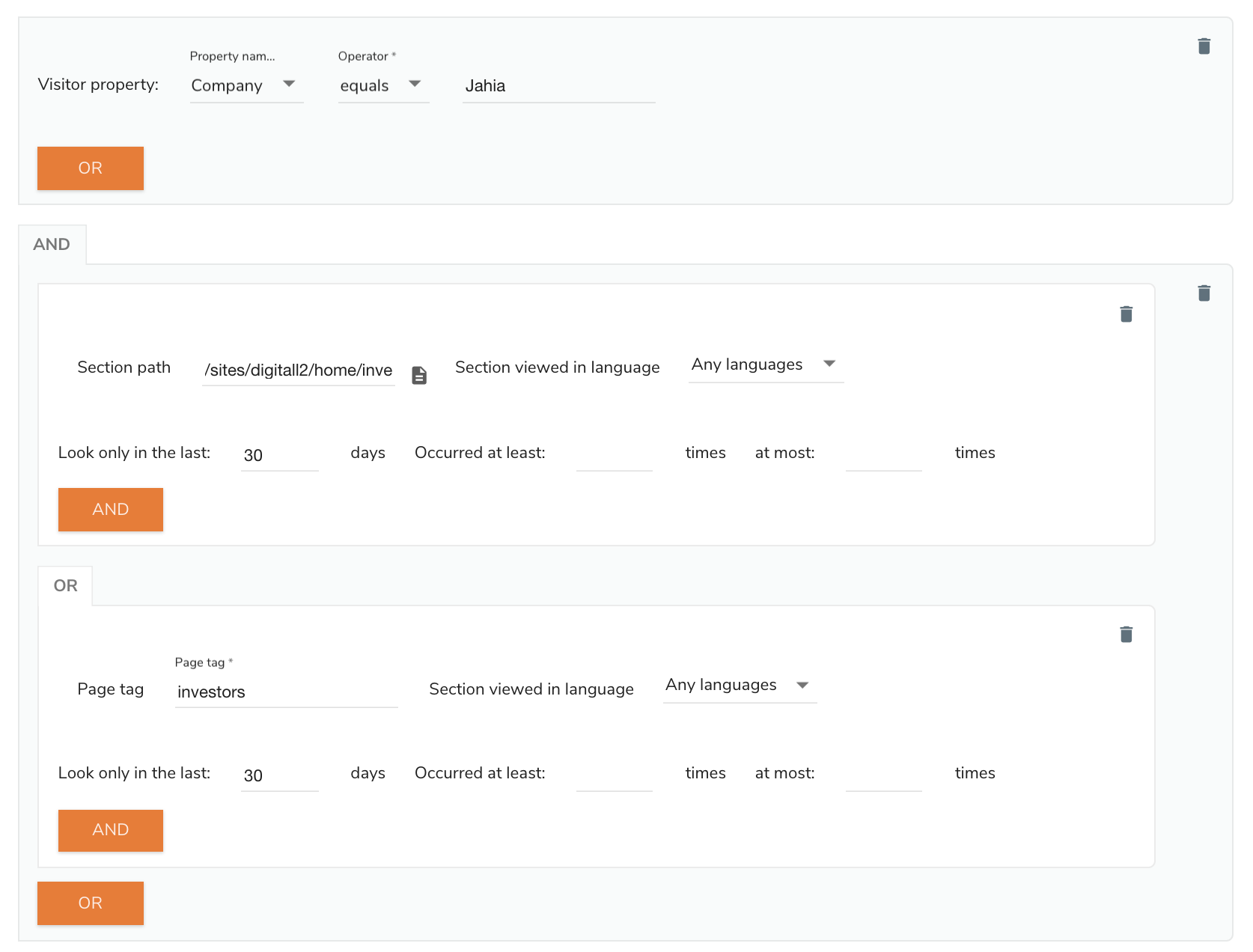The height and width of the screenshot is (952, 1253).
Task: Delete the whole AND group with outer trash icon
Action: point(1204,293)
